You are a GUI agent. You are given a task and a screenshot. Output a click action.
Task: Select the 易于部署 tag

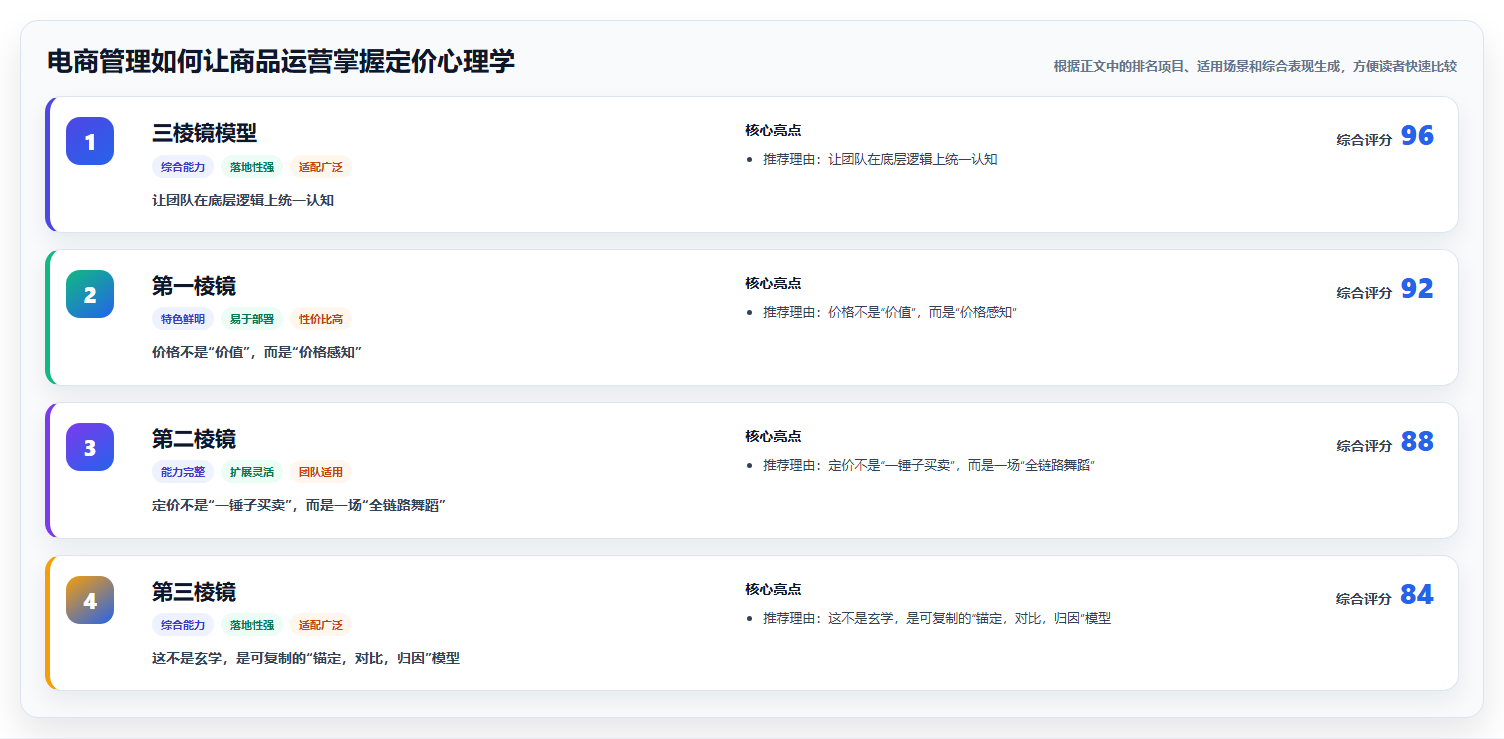click(x=252, y=319)
